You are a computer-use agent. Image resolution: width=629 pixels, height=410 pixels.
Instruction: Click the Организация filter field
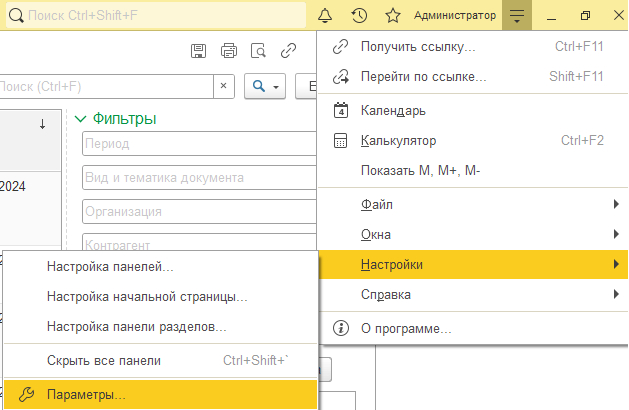coord(199,211)
